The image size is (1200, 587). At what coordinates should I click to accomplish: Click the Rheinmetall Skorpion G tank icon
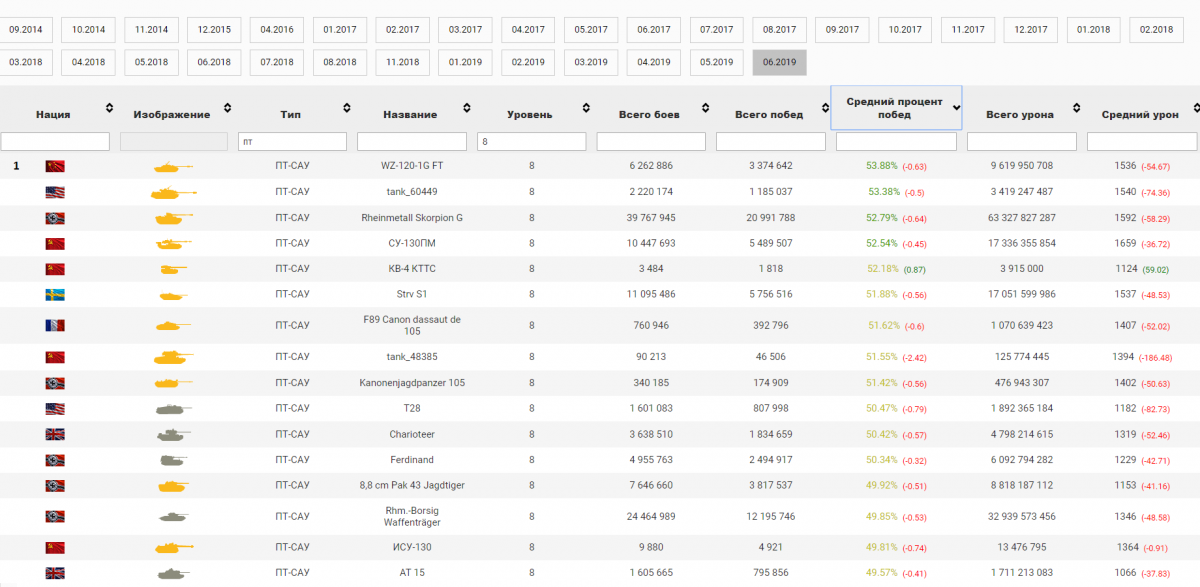pyautogui.click(x=172, y=217)
